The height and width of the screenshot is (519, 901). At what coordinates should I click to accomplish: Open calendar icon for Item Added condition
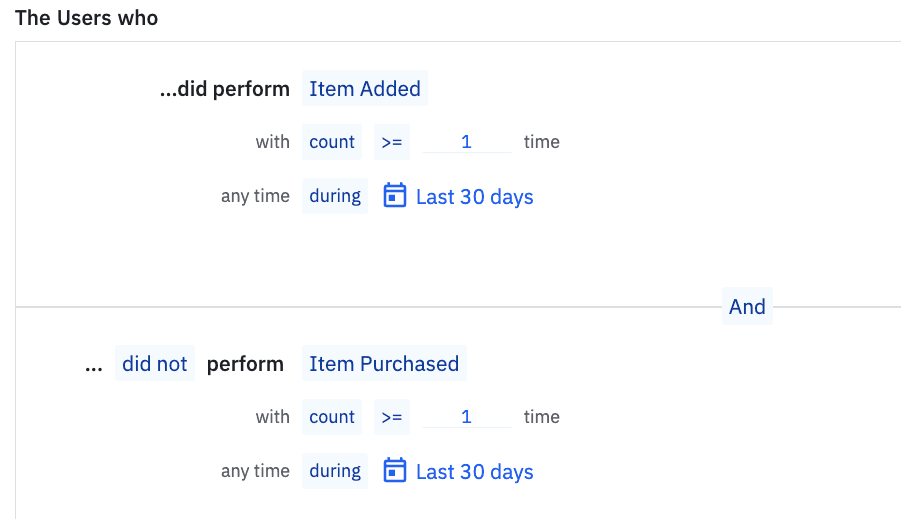tap(396, 196)
